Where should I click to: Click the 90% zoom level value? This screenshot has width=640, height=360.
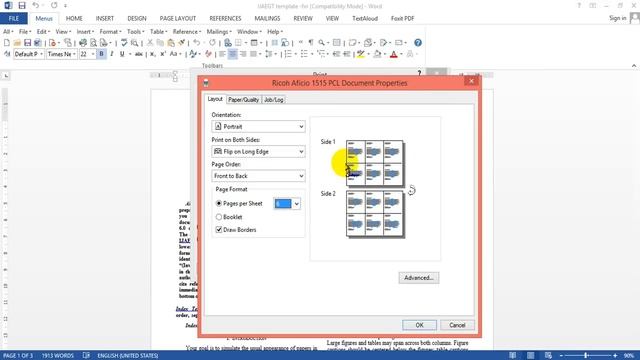[x=629, y=356]
